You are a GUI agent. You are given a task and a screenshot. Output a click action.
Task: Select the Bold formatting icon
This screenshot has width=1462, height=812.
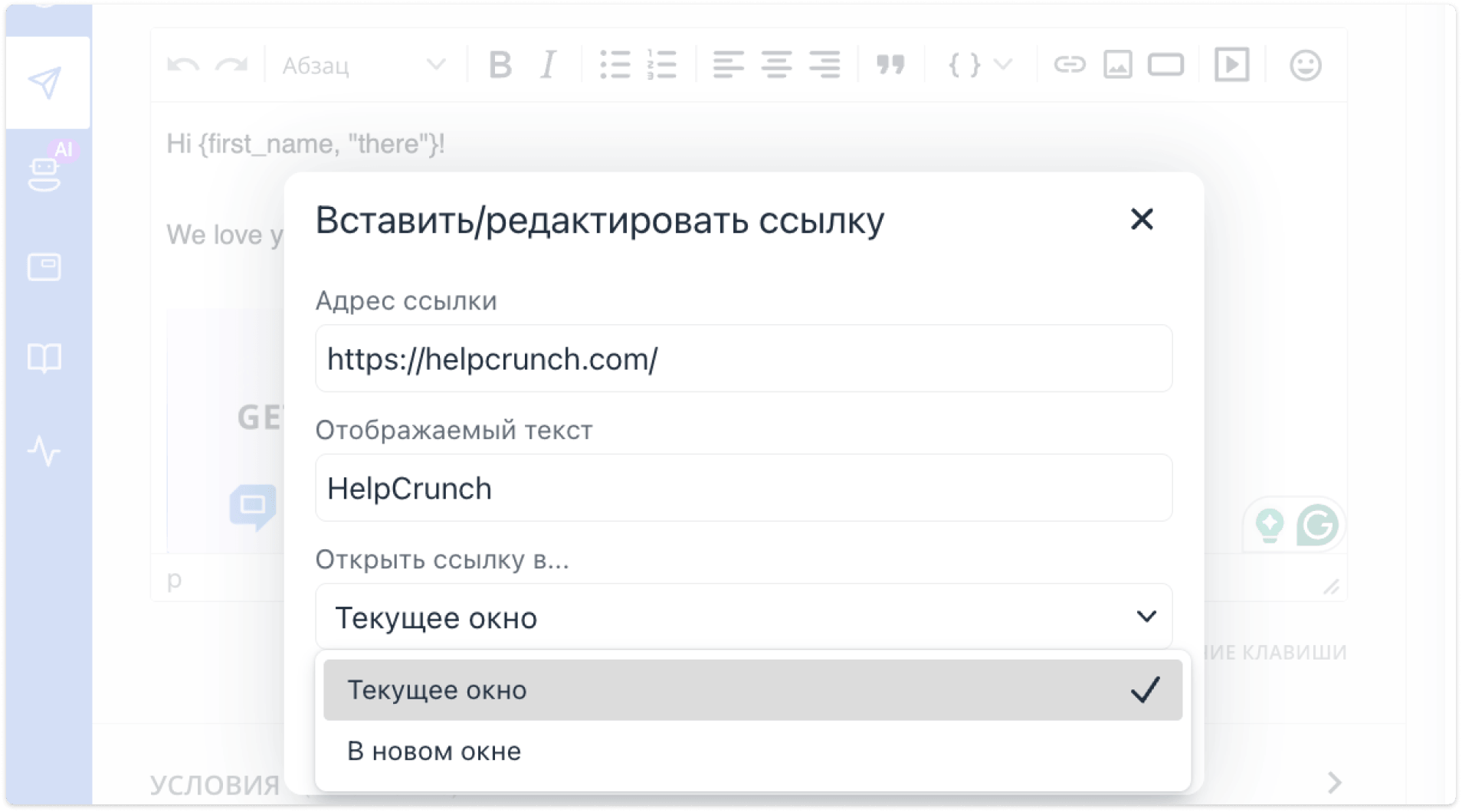[500, 65]
